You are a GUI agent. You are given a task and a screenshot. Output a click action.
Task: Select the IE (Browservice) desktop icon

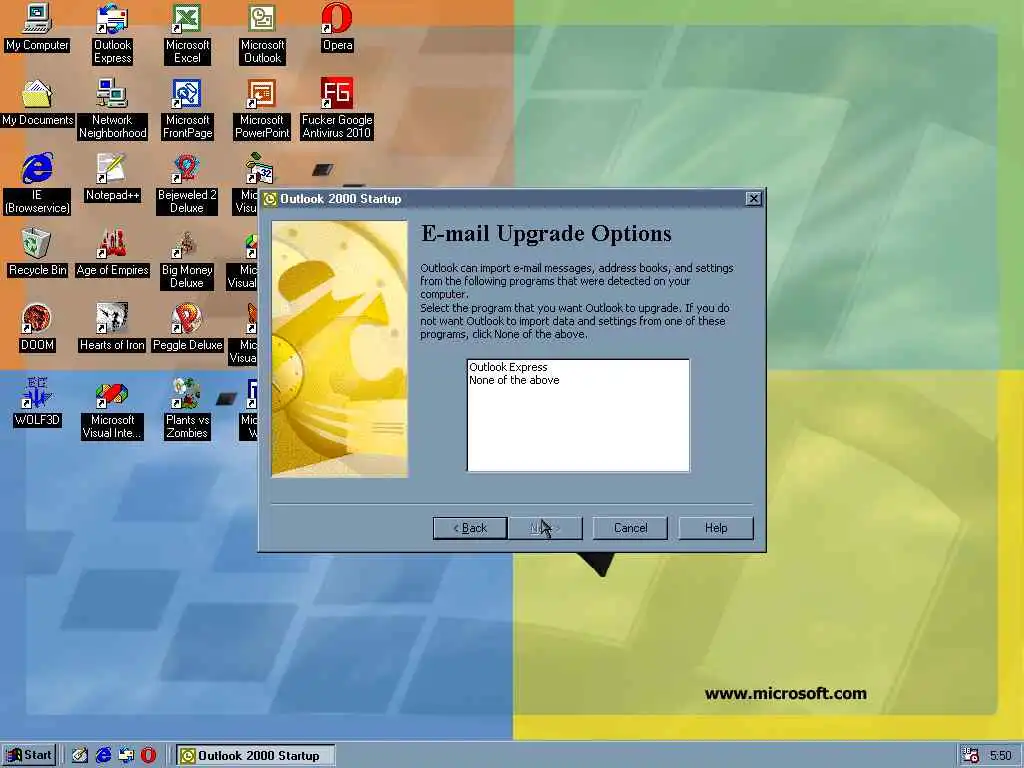37,184
